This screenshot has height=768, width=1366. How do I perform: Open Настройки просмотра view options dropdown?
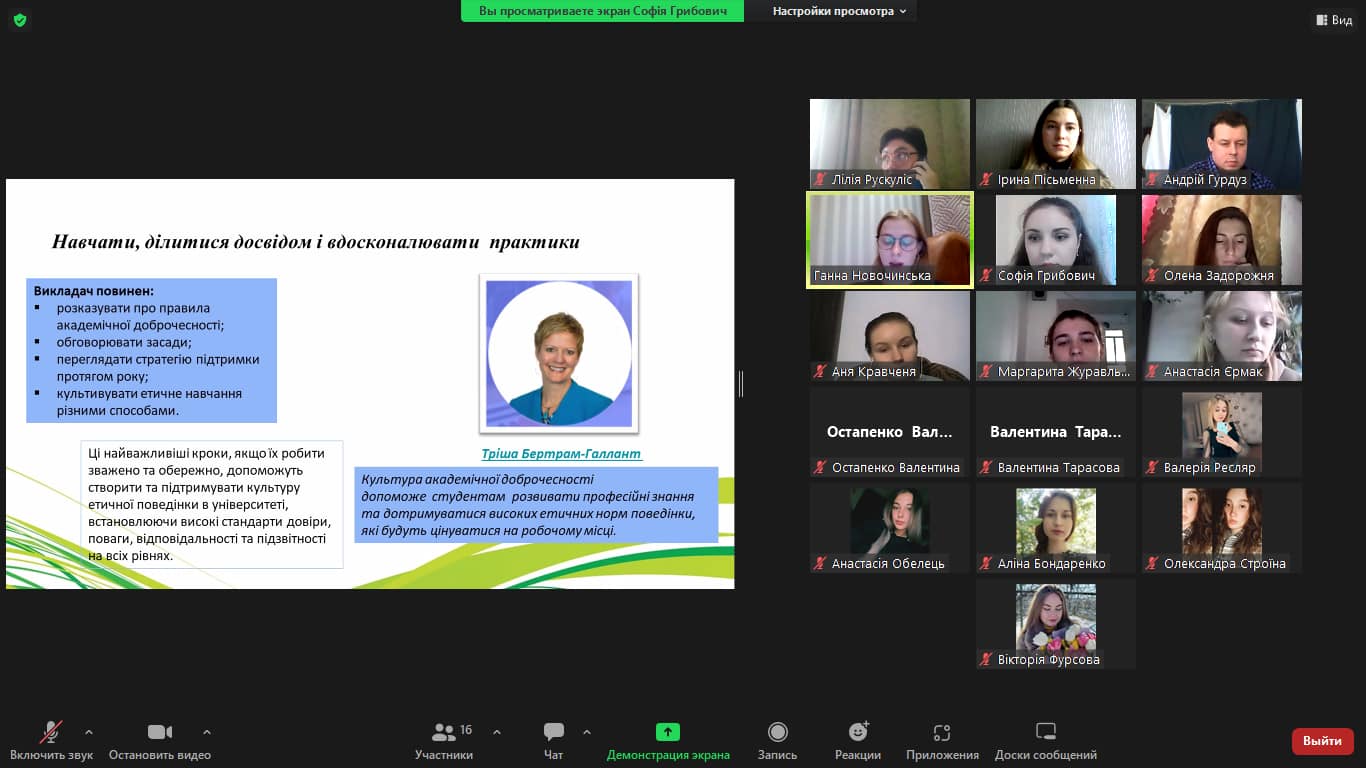click(x=839, y=12)
